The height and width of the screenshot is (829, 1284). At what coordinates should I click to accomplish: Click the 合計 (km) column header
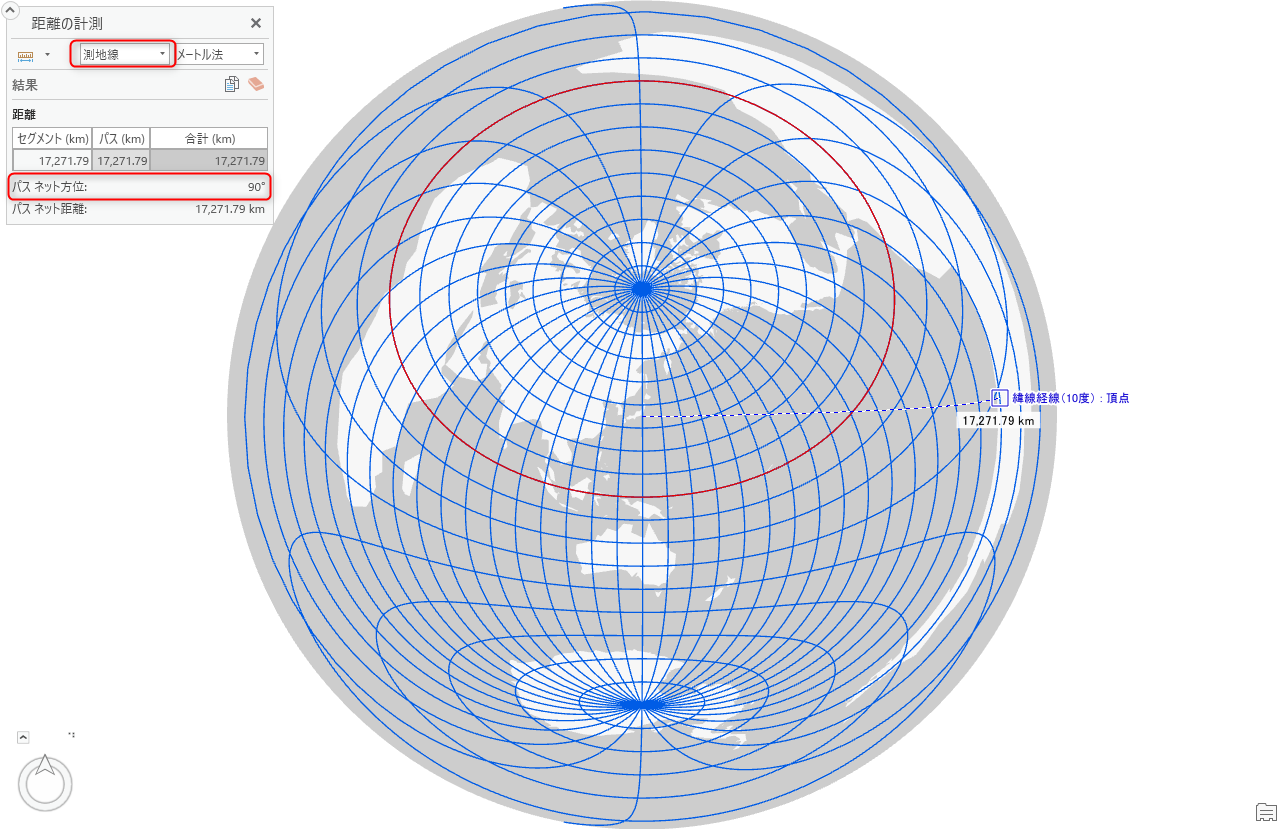pos(209,138)
